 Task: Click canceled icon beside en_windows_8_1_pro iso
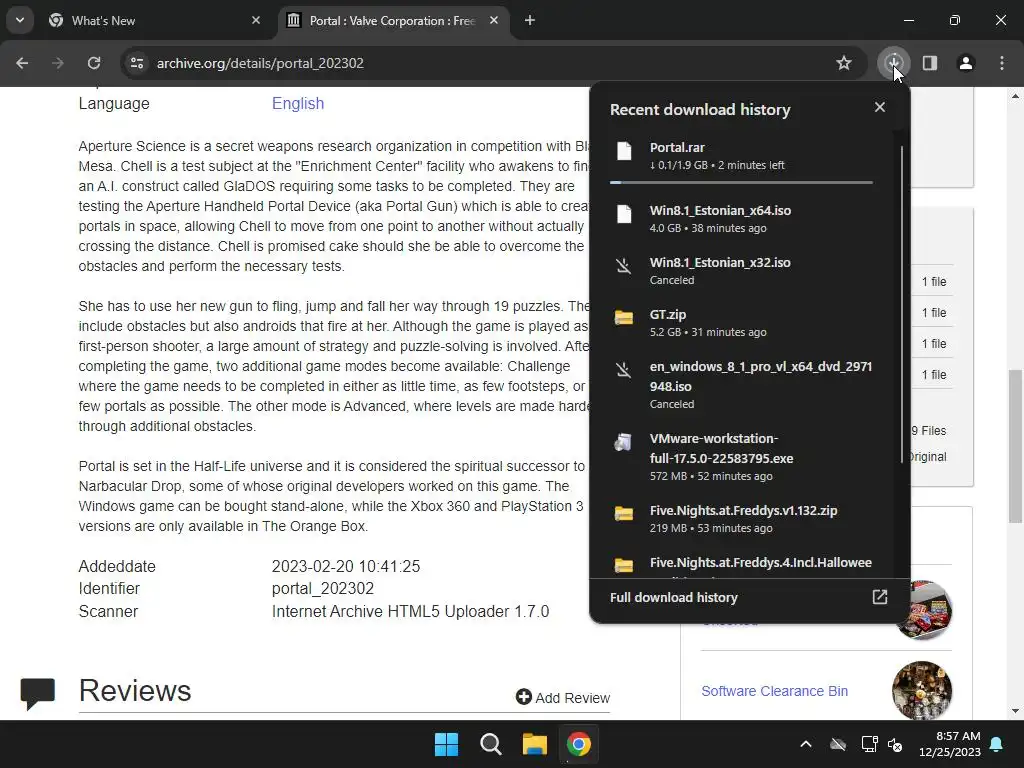pyautogui.click(x=624, y=370)
